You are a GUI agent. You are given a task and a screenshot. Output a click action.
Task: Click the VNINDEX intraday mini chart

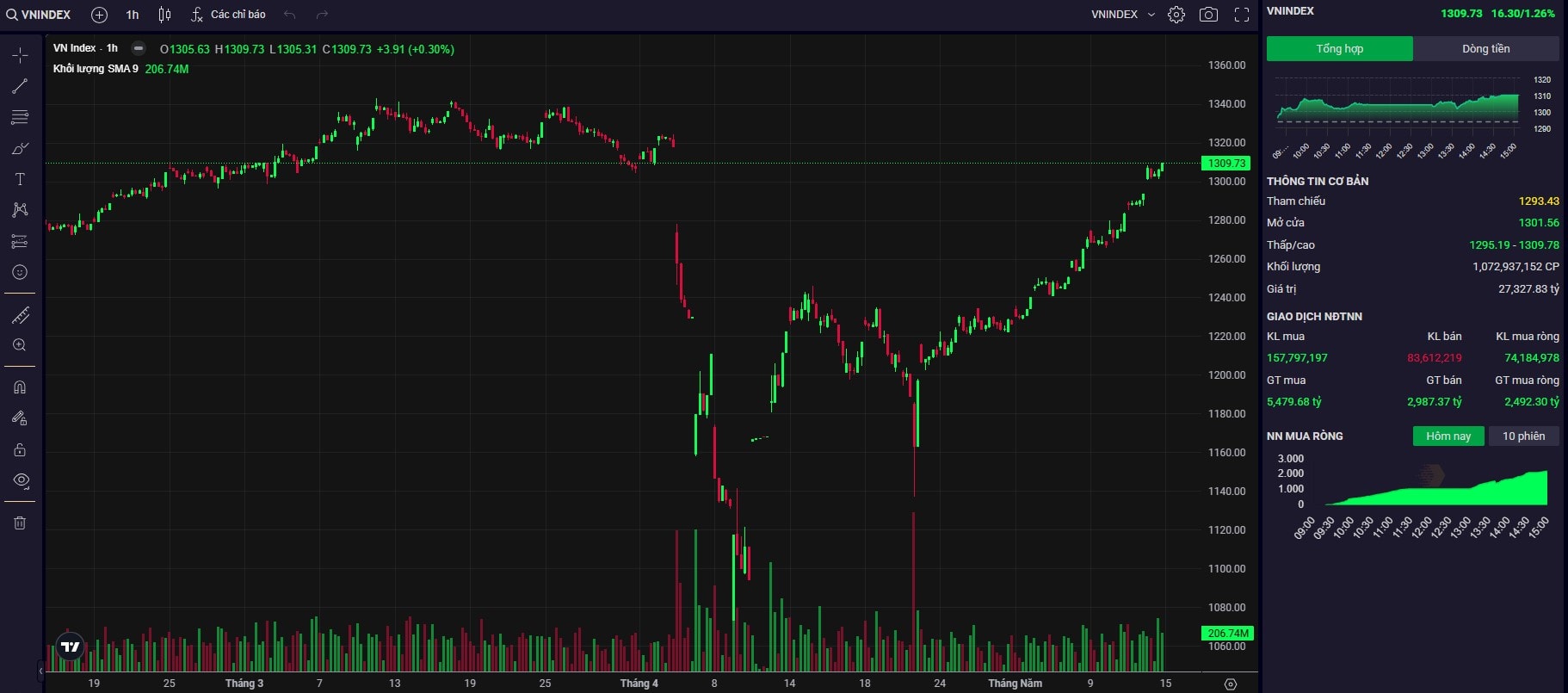pyautogui.click(x=1398, y=108)
